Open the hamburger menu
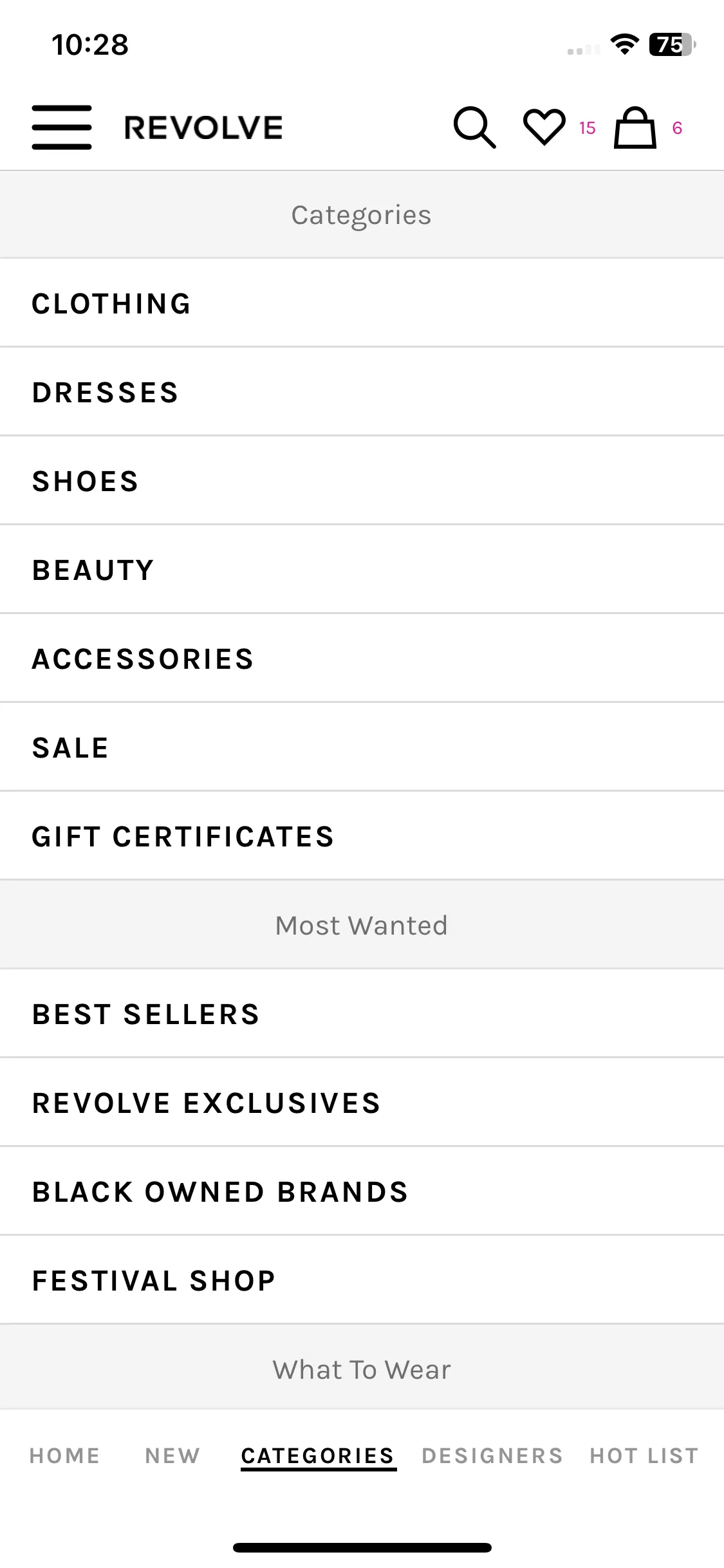The height and width of the screenshot is (1568, 724). point(62,127)
